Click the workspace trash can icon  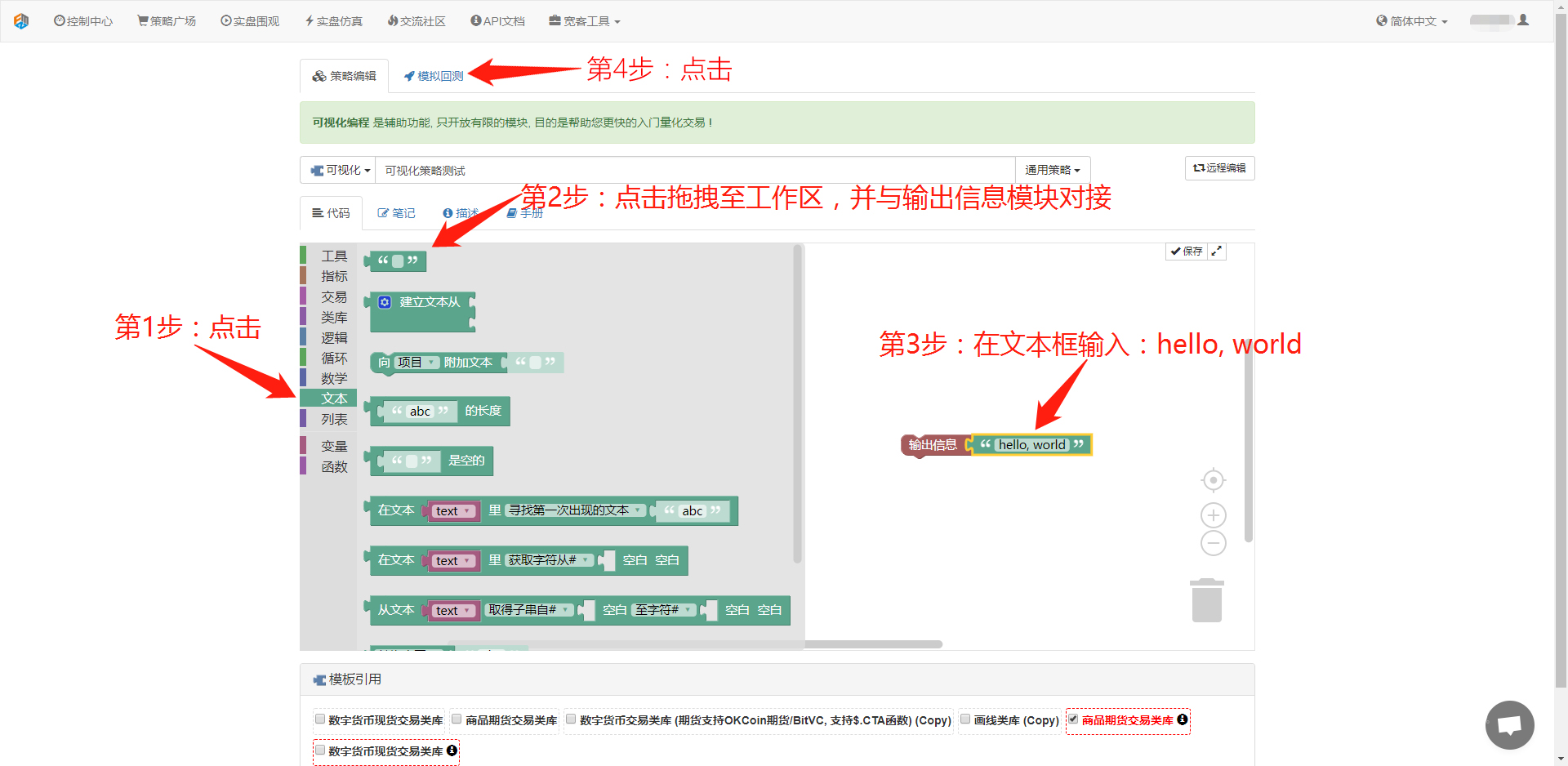coord(1206,601)
